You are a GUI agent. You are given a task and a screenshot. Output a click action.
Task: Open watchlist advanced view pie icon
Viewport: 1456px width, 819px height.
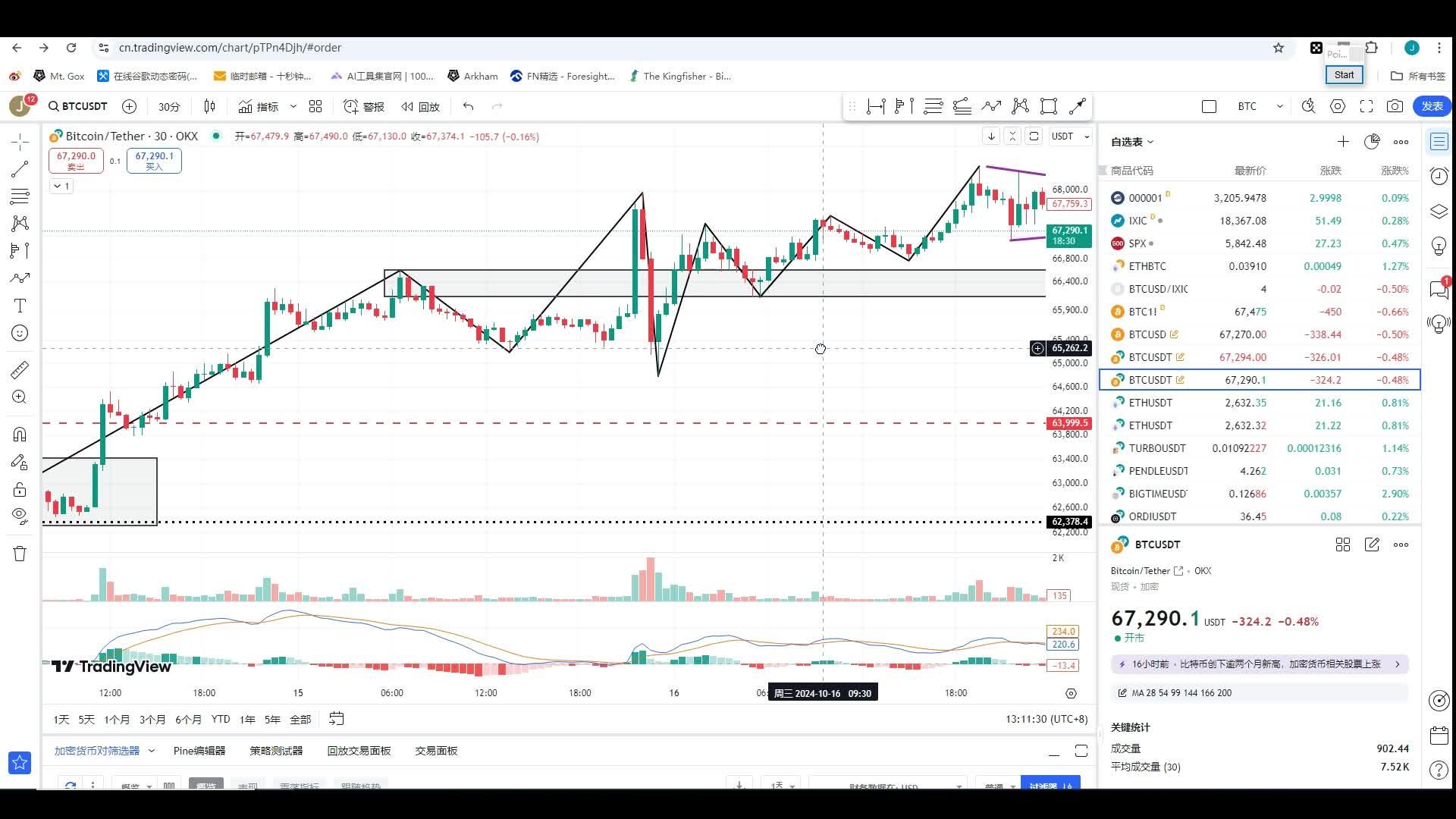(1372, 142)
